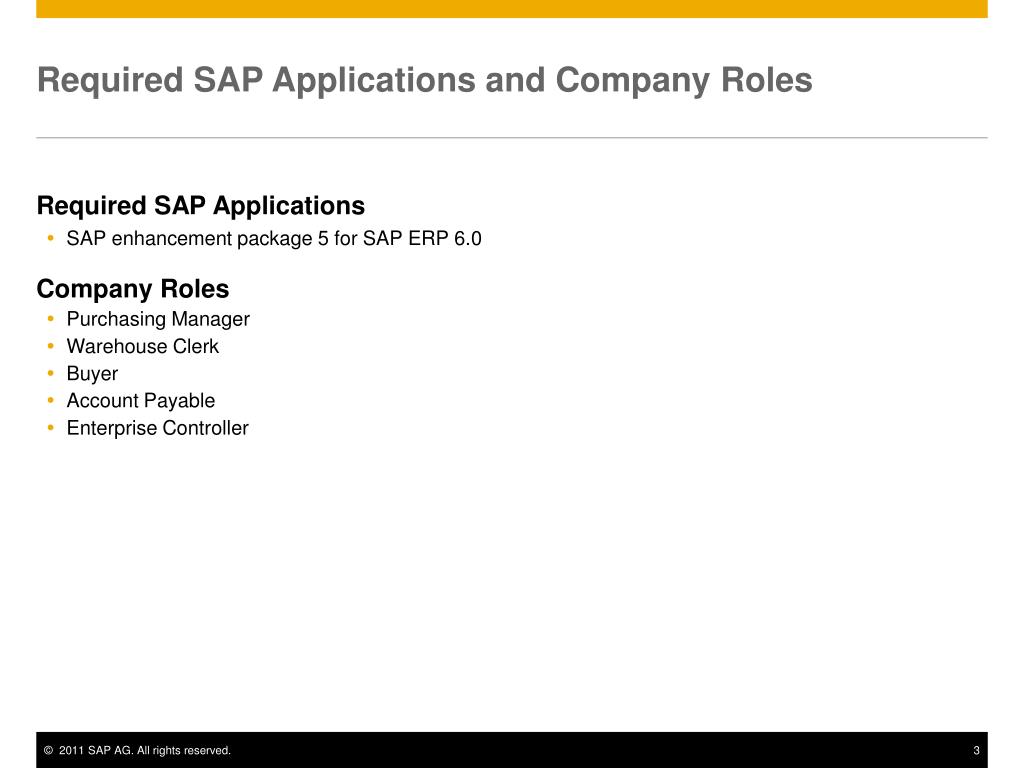Click the 'Buyer' bullet text
The width and height of the screenshot is (1024, 768).
tap(92, 374)
